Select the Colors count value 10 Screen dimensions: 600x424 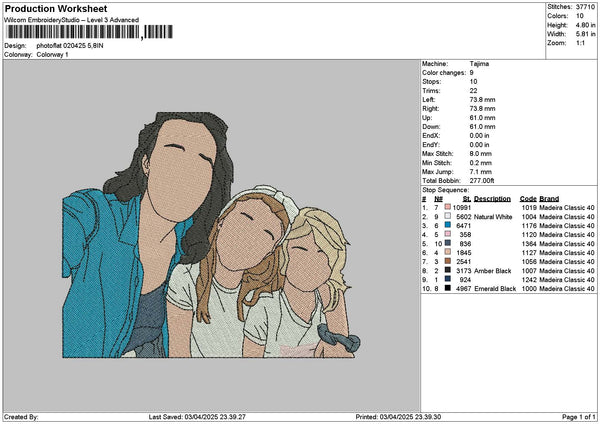pyautogui.click(x=580, y=16)
